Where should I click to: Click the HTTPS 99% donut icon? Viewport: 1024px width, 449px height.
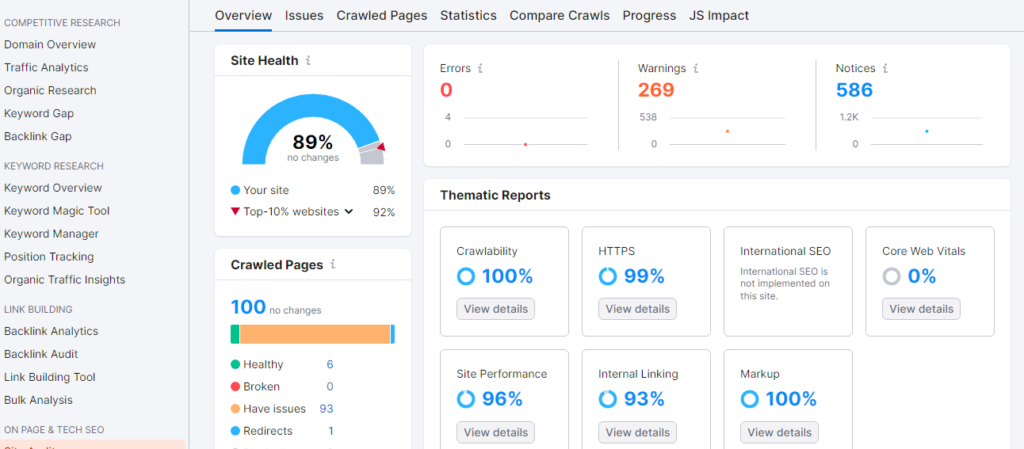coord(607,277)
